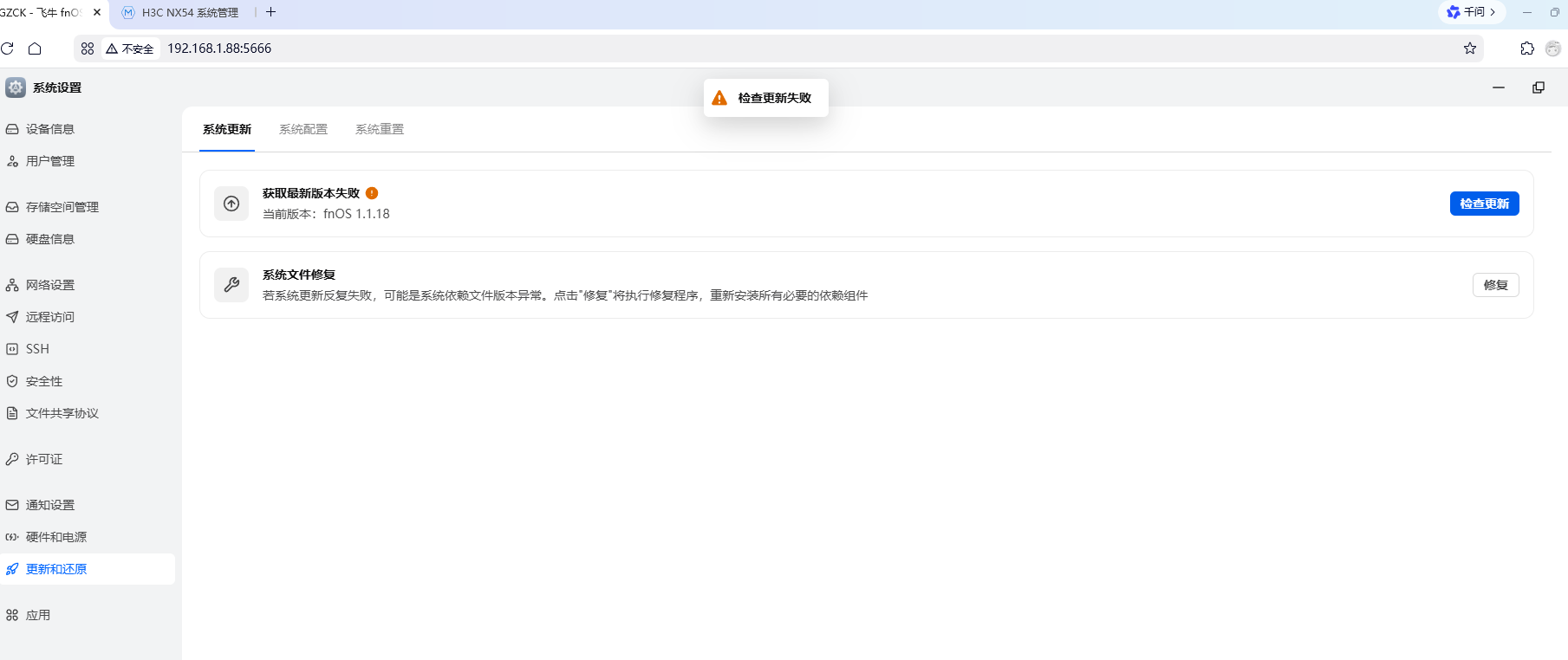Go to the browser home page
Viewport: 1568px width, 660px height.
coord(35,49)
